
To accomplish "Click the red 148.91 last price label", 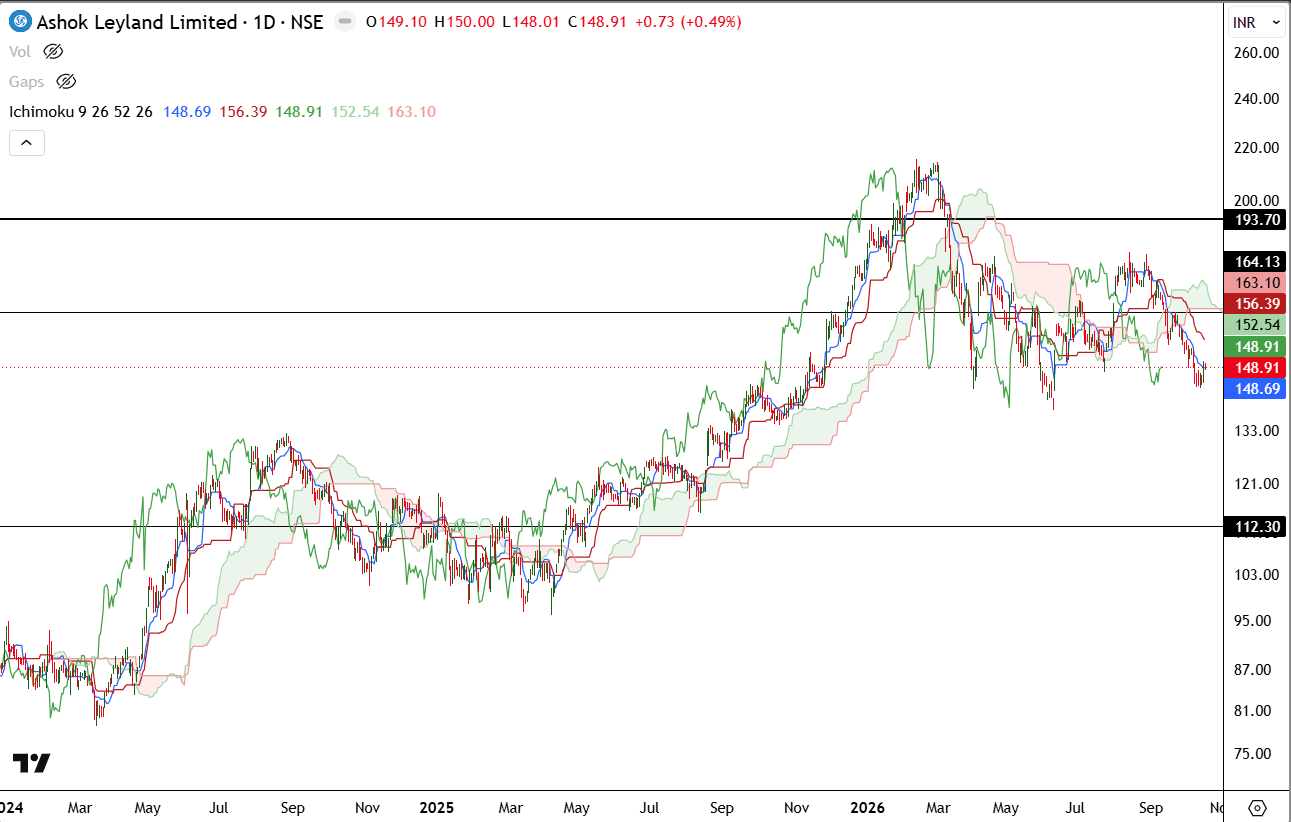I will [1257, 367].
